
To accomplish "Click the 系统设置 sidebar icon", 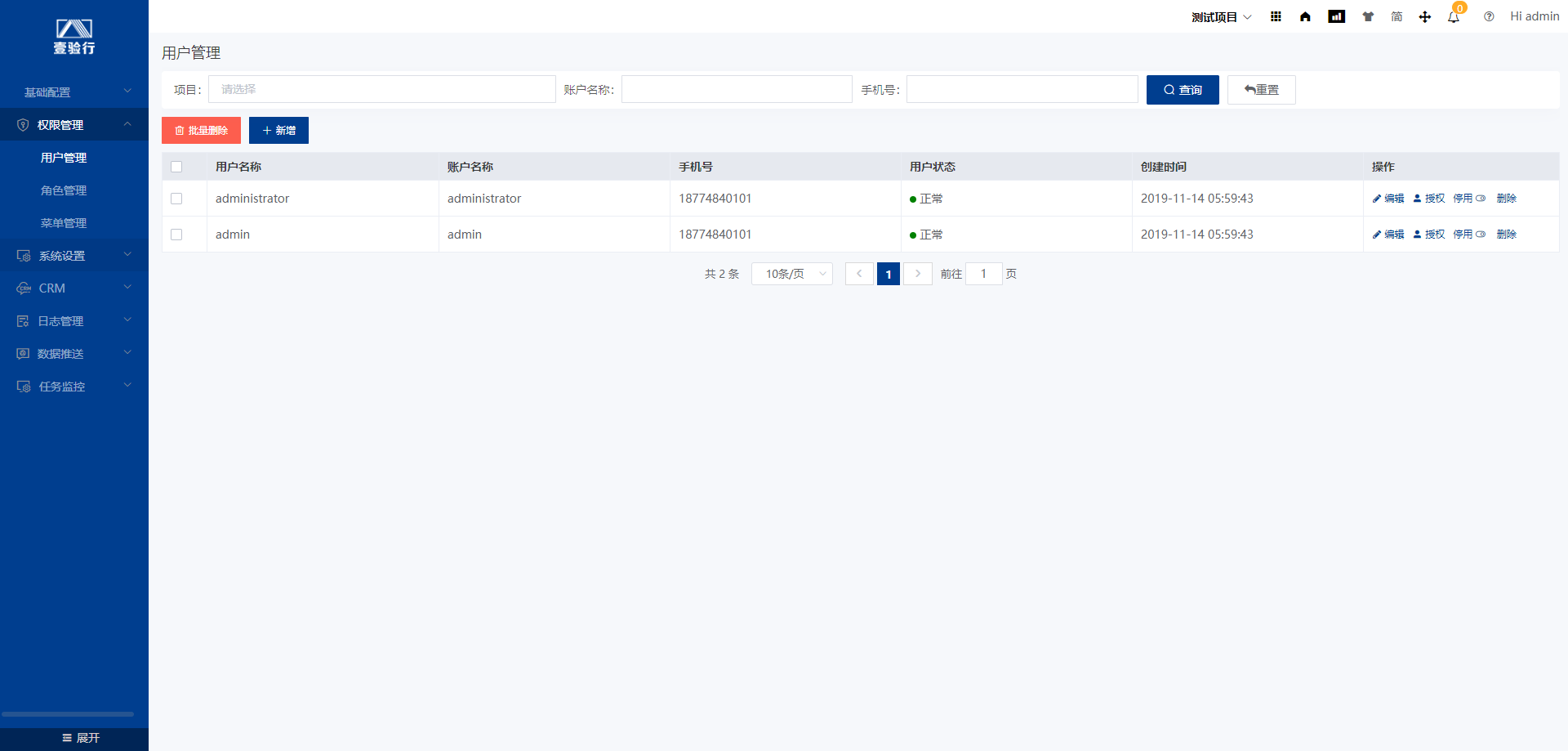I will click(24, 256).
